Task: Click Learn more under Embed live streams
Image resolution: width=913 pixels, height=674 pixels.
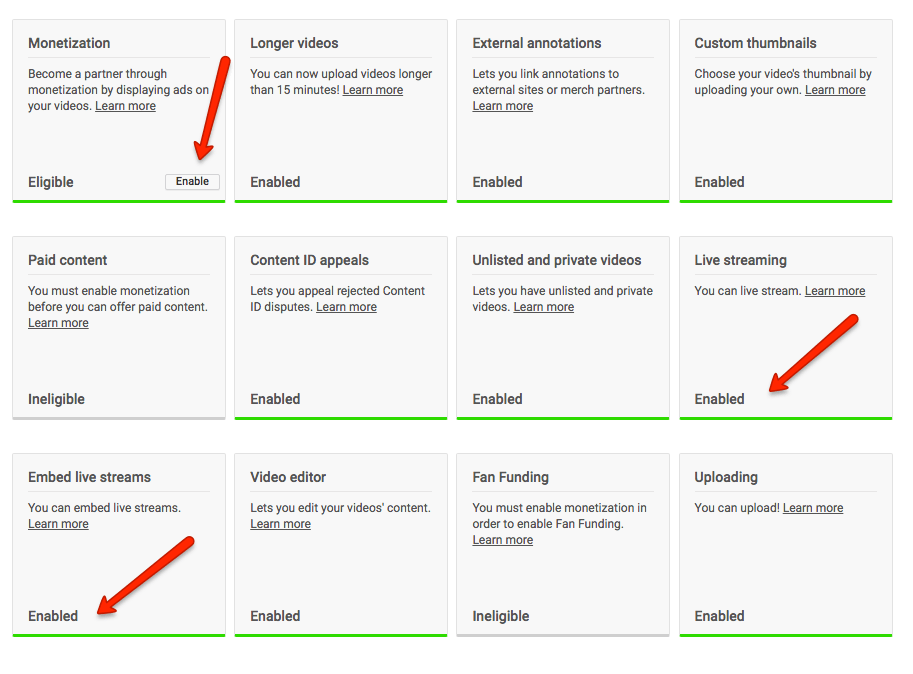Action: 58,524
